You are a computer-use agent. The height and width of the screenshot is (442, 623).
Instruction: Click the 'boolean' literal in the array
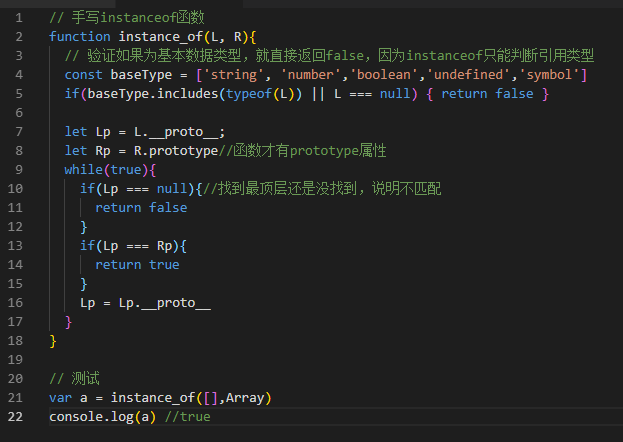pos(383,75)
